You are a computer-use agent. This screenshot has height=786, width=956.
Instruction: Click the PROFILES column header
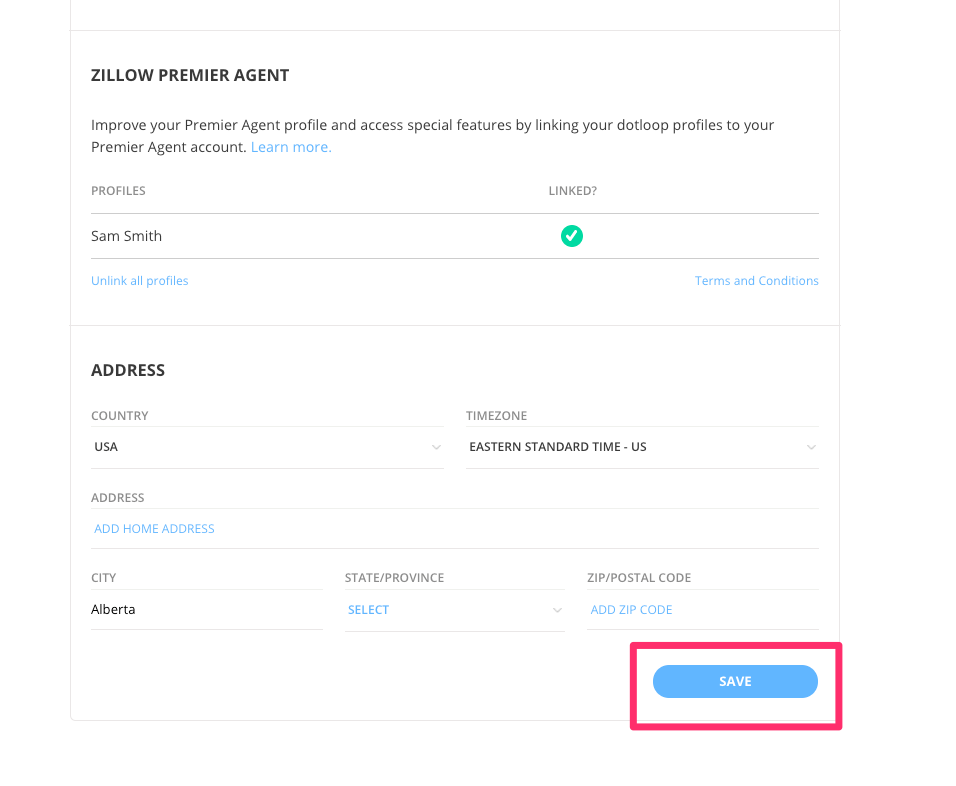click(x=118, y=190)
